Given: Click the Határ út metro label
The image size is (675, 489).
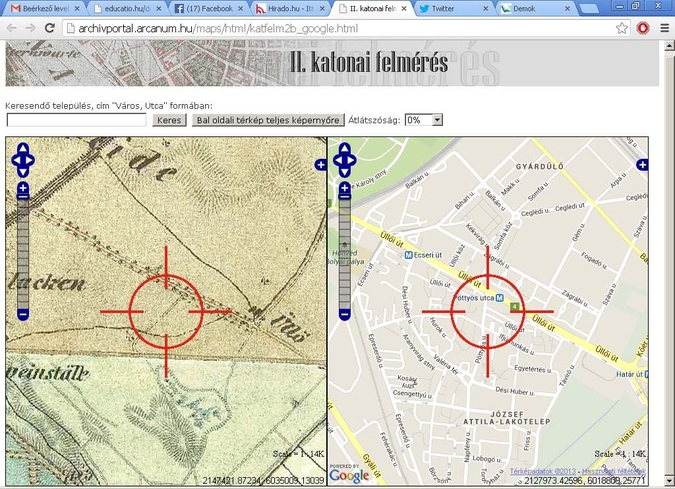Looking at the screenshot, I should pyautogui.click(x=629, y=374).
